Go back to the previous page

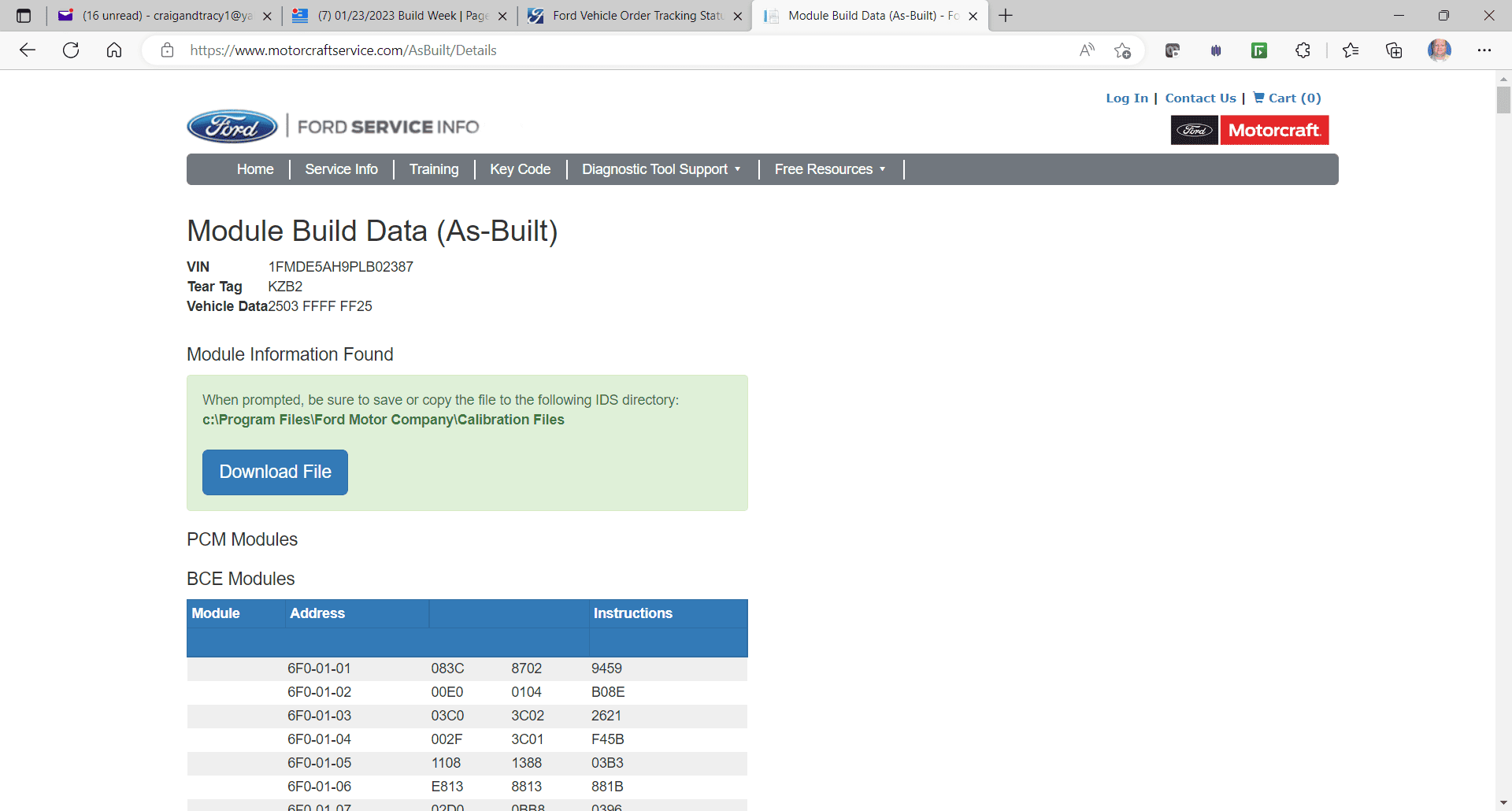(28, 50)
